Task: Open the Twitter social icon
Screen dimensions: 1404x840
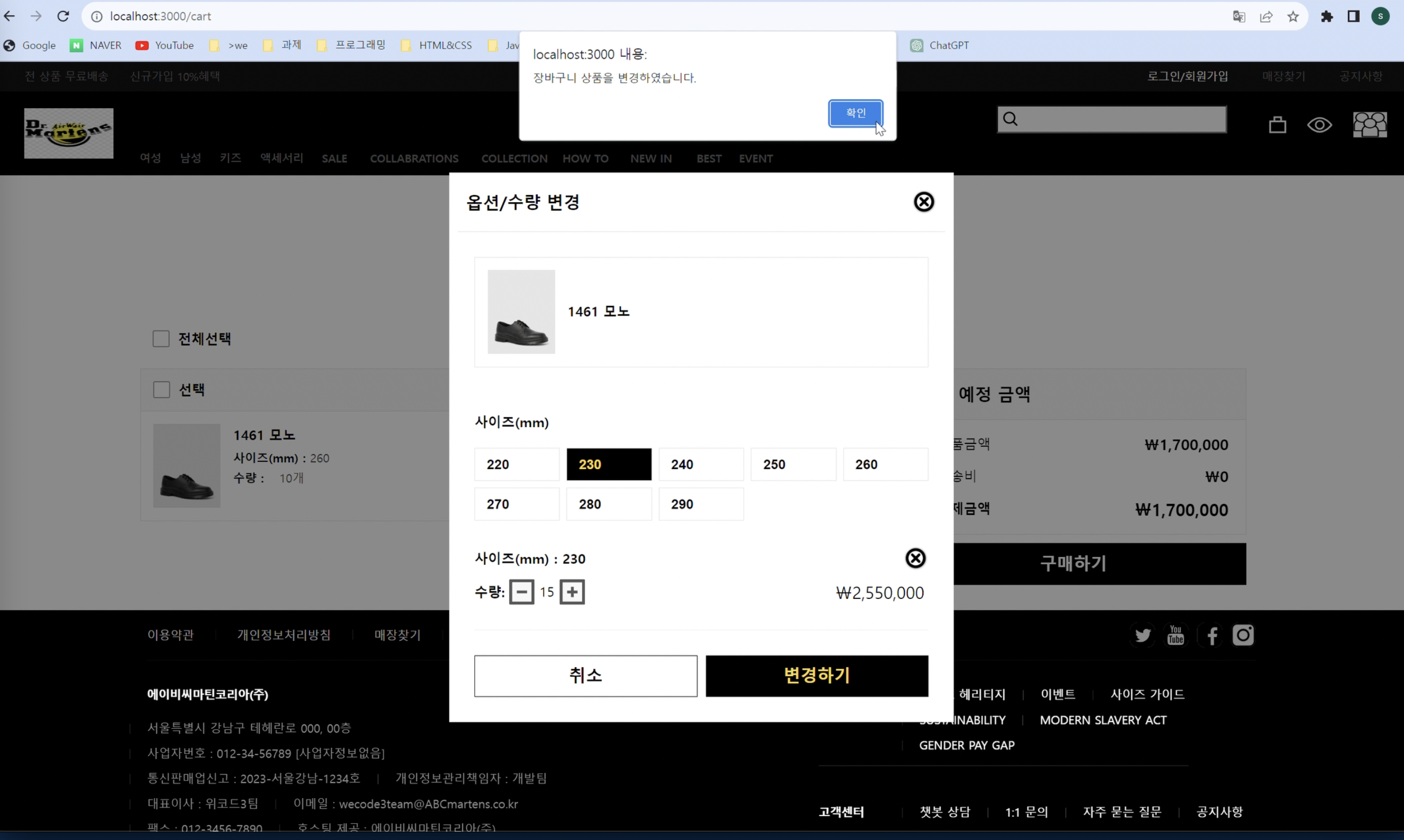Action: pos(1142,635)
